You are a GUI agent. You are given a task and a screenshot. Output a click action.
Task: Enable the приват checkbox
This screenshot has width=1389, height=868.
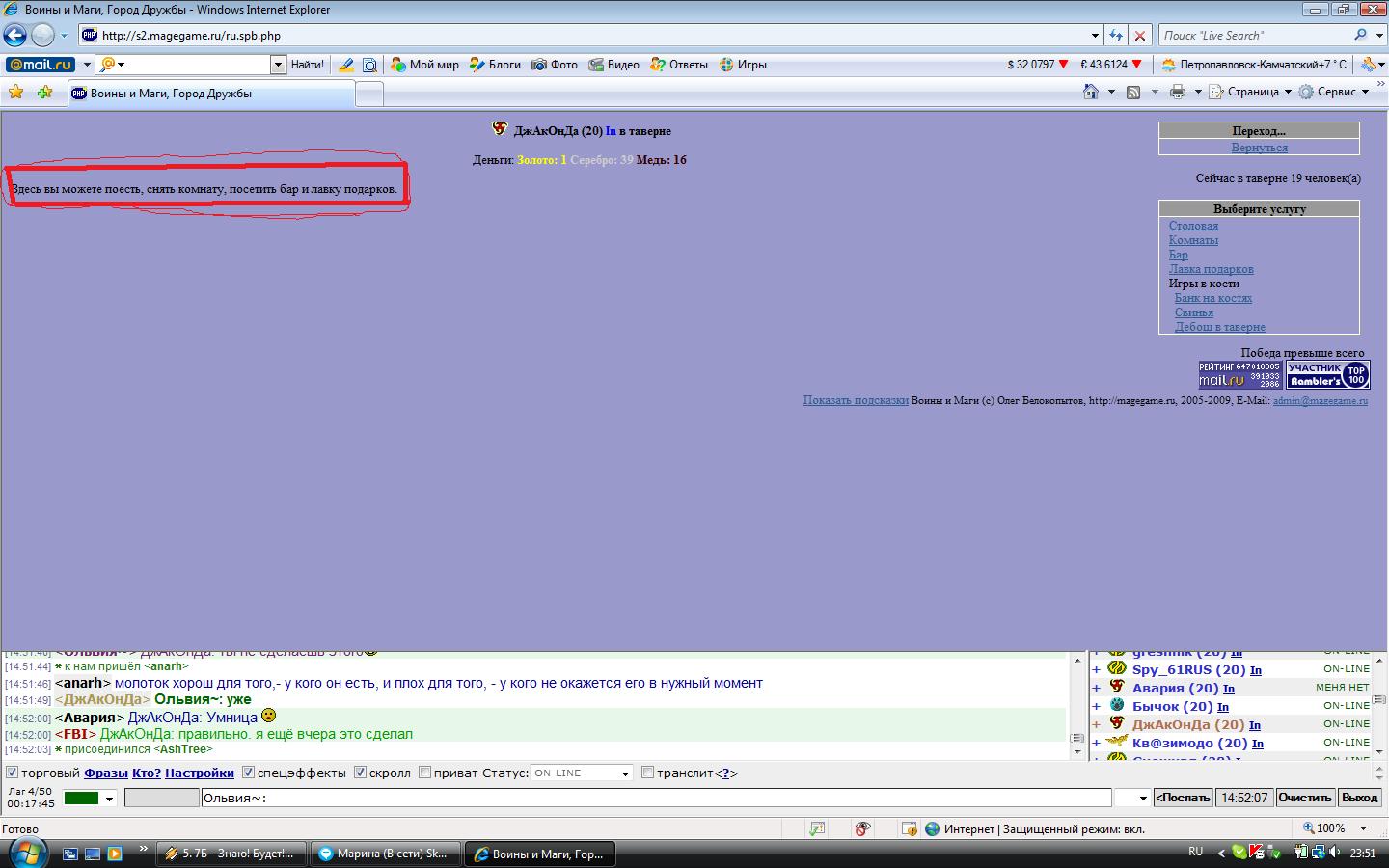point(425,773)
